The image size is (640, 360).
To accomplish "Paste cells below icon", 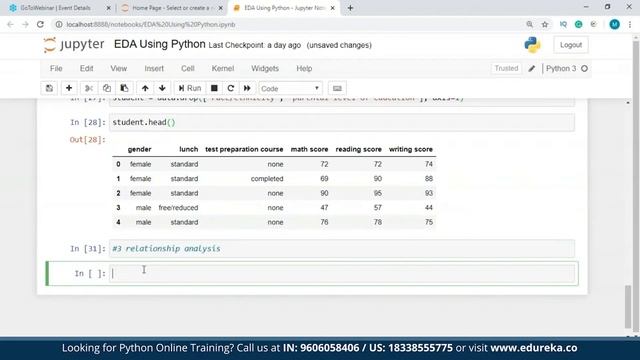I will tap(124, 88).
